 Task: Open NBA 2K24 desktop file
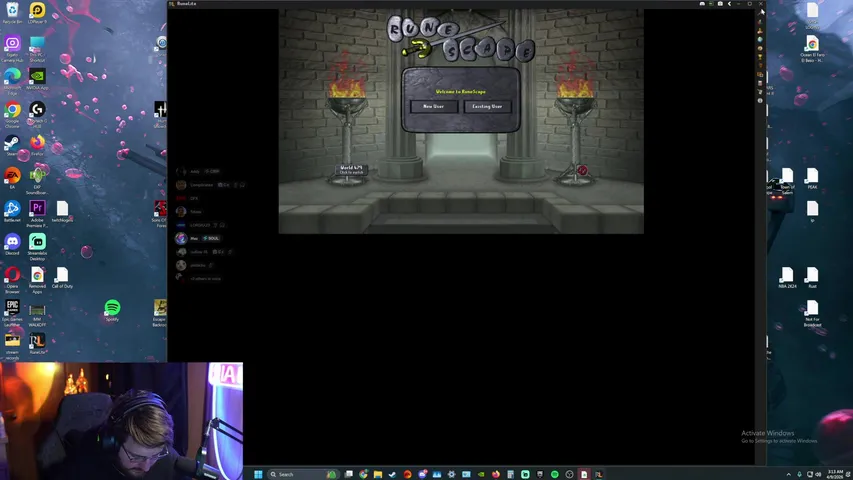pyautogui.click(x=787, y=278)
